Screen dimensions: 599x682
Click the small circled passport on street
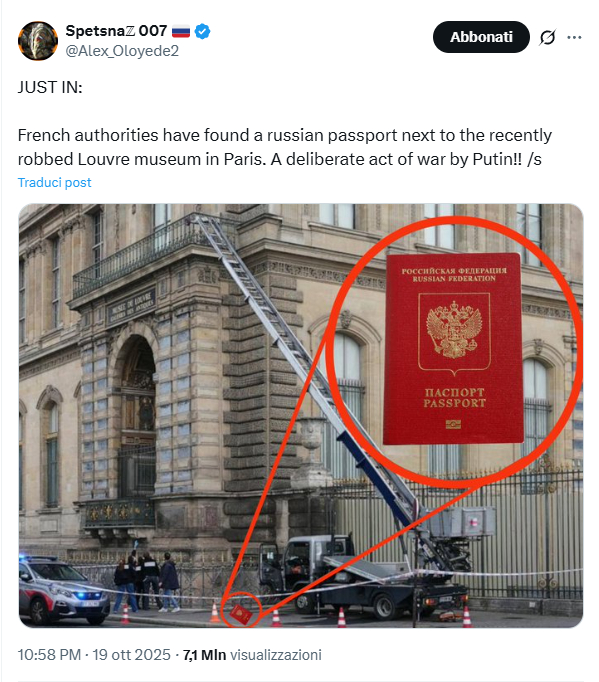coord(241,612)
